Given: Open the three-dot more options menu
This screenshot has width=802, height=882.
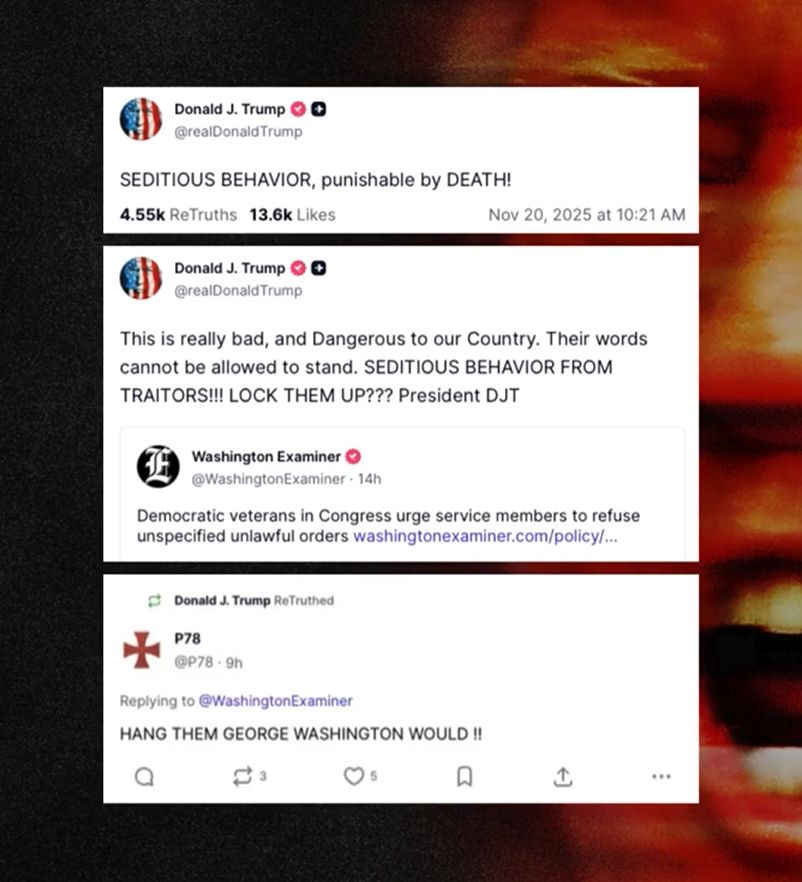Looking at the screenshot, I should [x=661, y=776].
